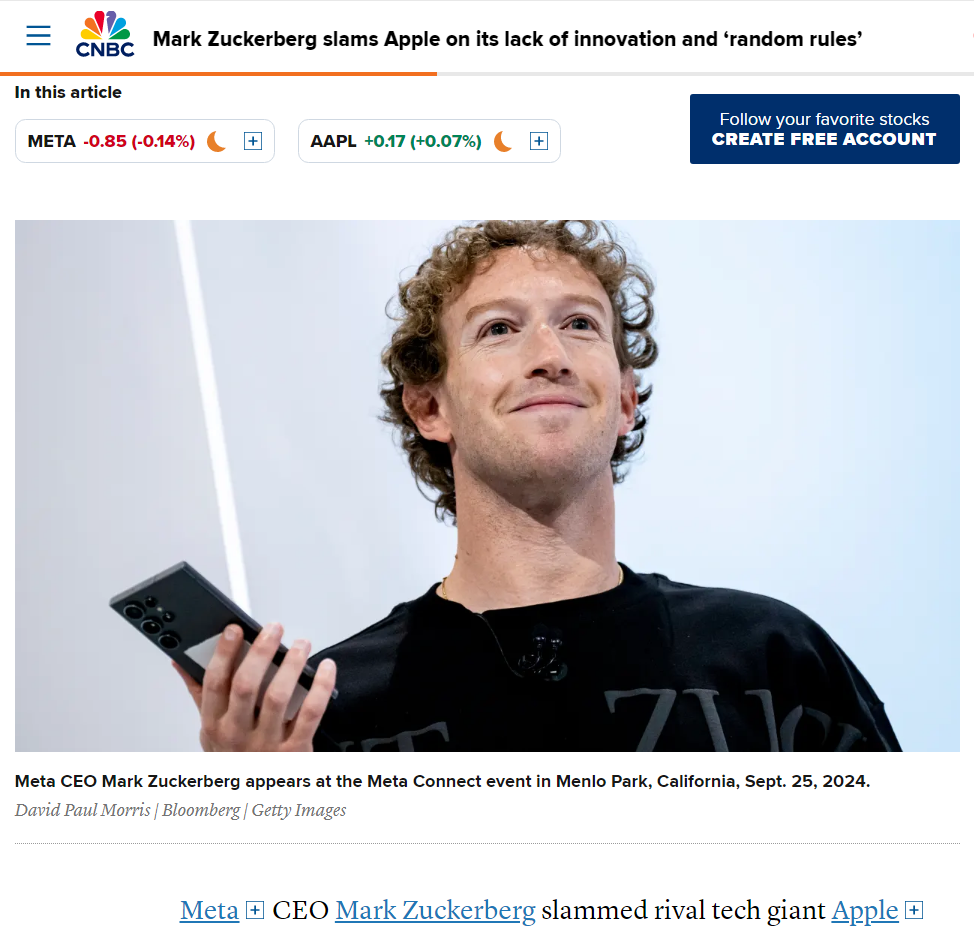Click the CNBC peacock logo
974x933 pixels.
pos(105,35)
